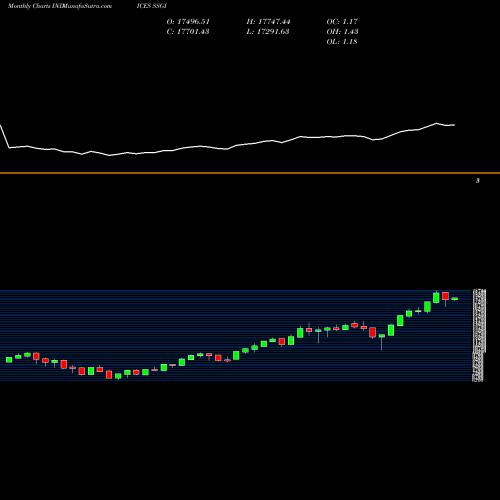Click the last small green candlestick
This screenshot has width=500, height=500.
tap(455, 299)
